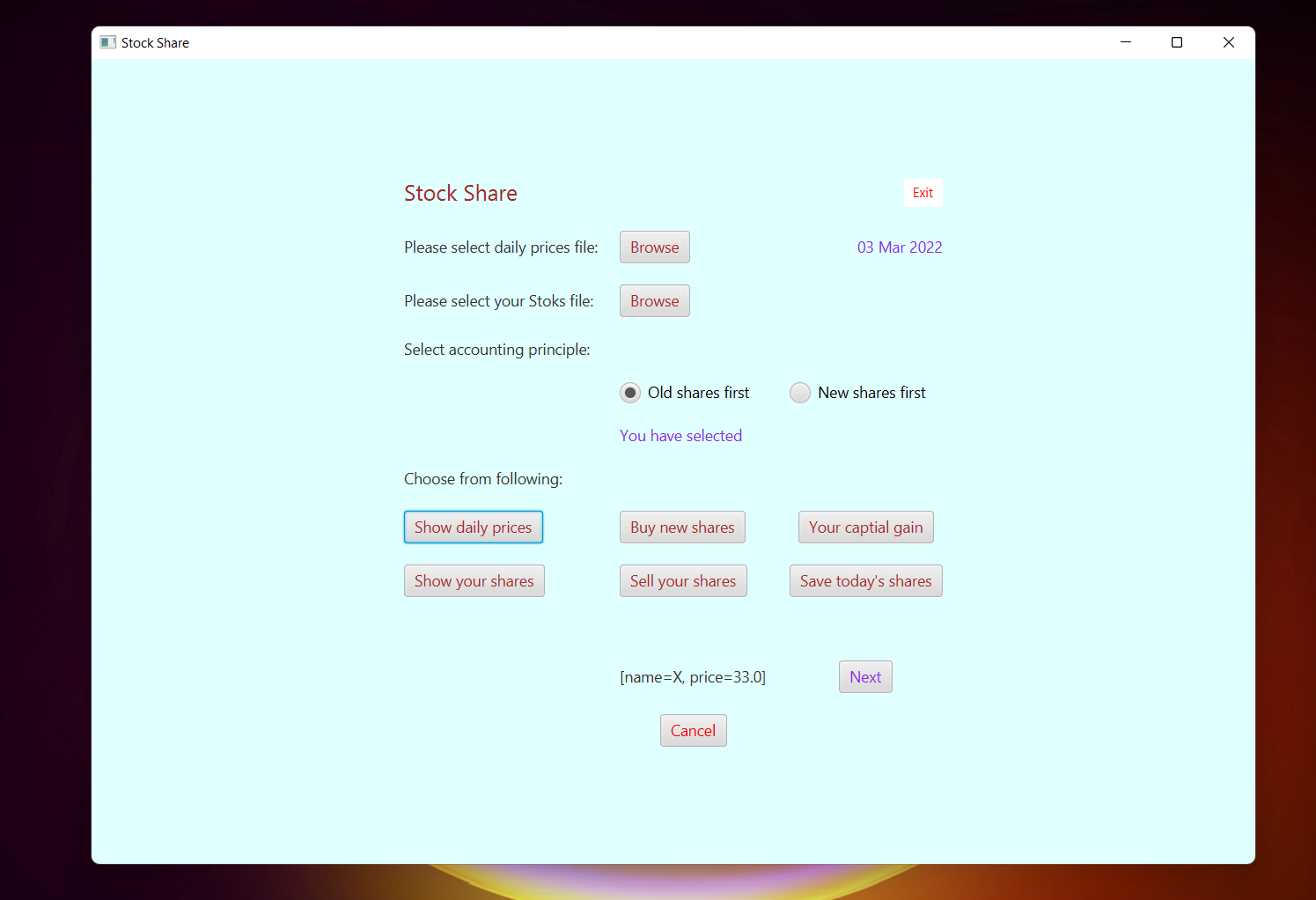Select the Old shares first option
Image resolution: width=1316 pixels, height=900 pixels.
pyautogui.click(x=629, y=393)
